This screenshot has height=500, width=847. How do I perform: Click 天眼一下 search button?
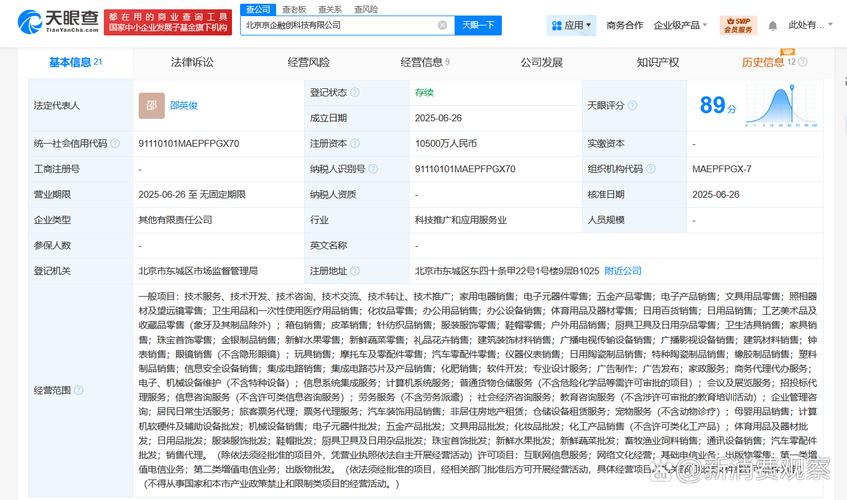(478, 25)
